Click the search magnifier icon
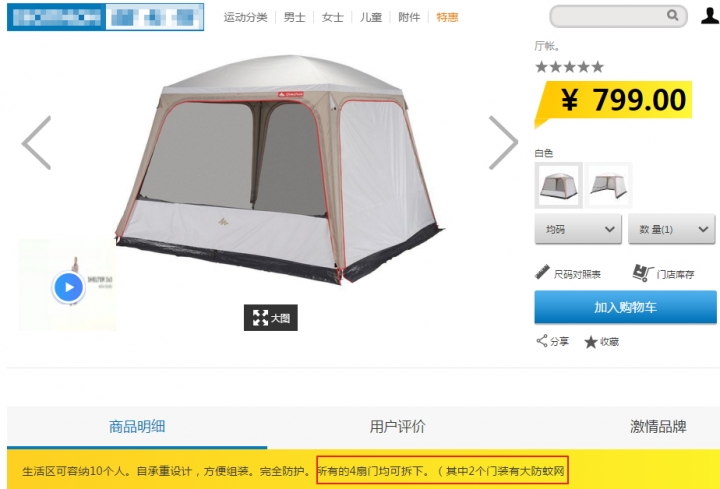The height and width of the screenshot is (489, 720). coord(672,15)
